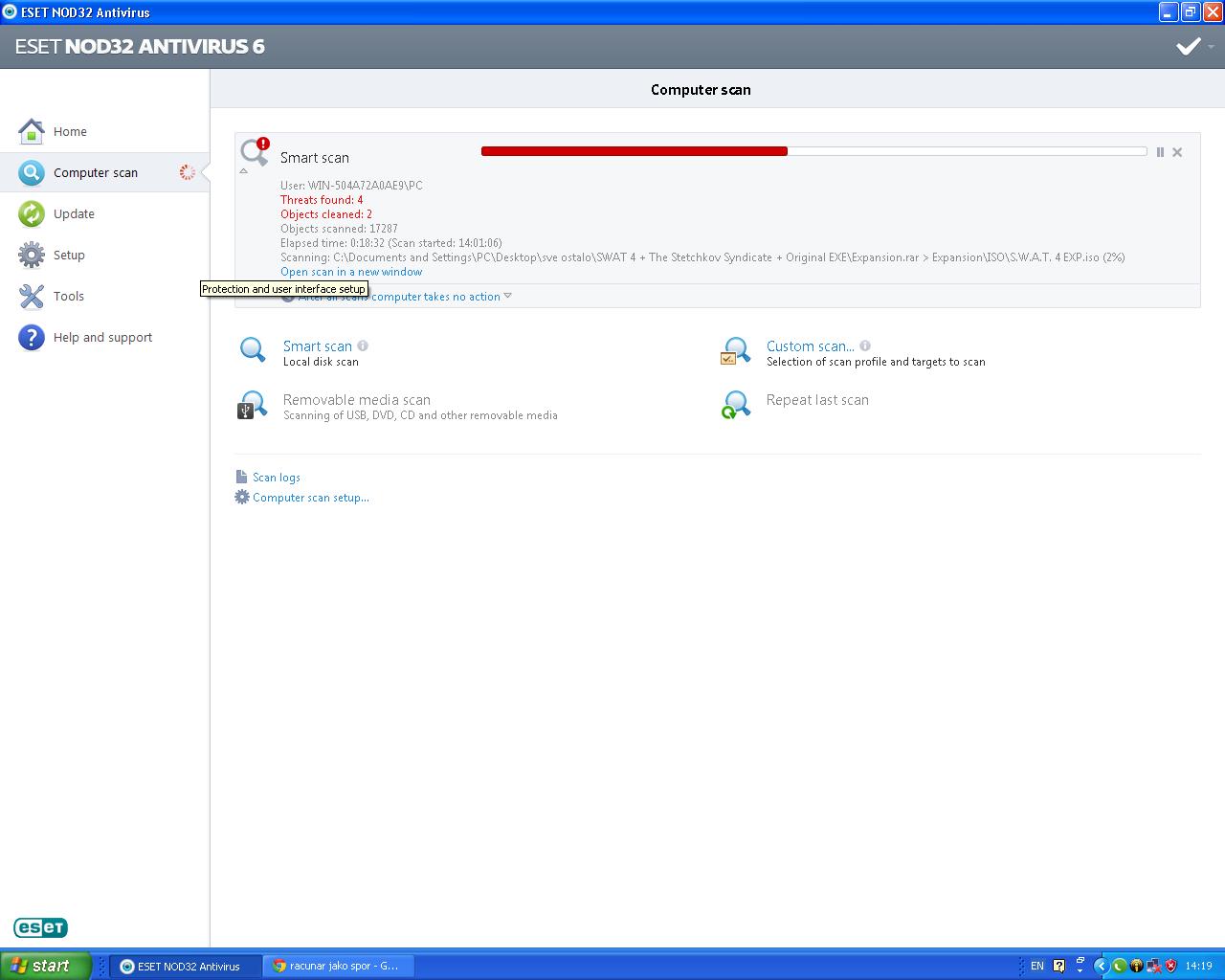Click the Removable media scan USB icon
This screenshot has height=980, width=1225.
[252, 405]
